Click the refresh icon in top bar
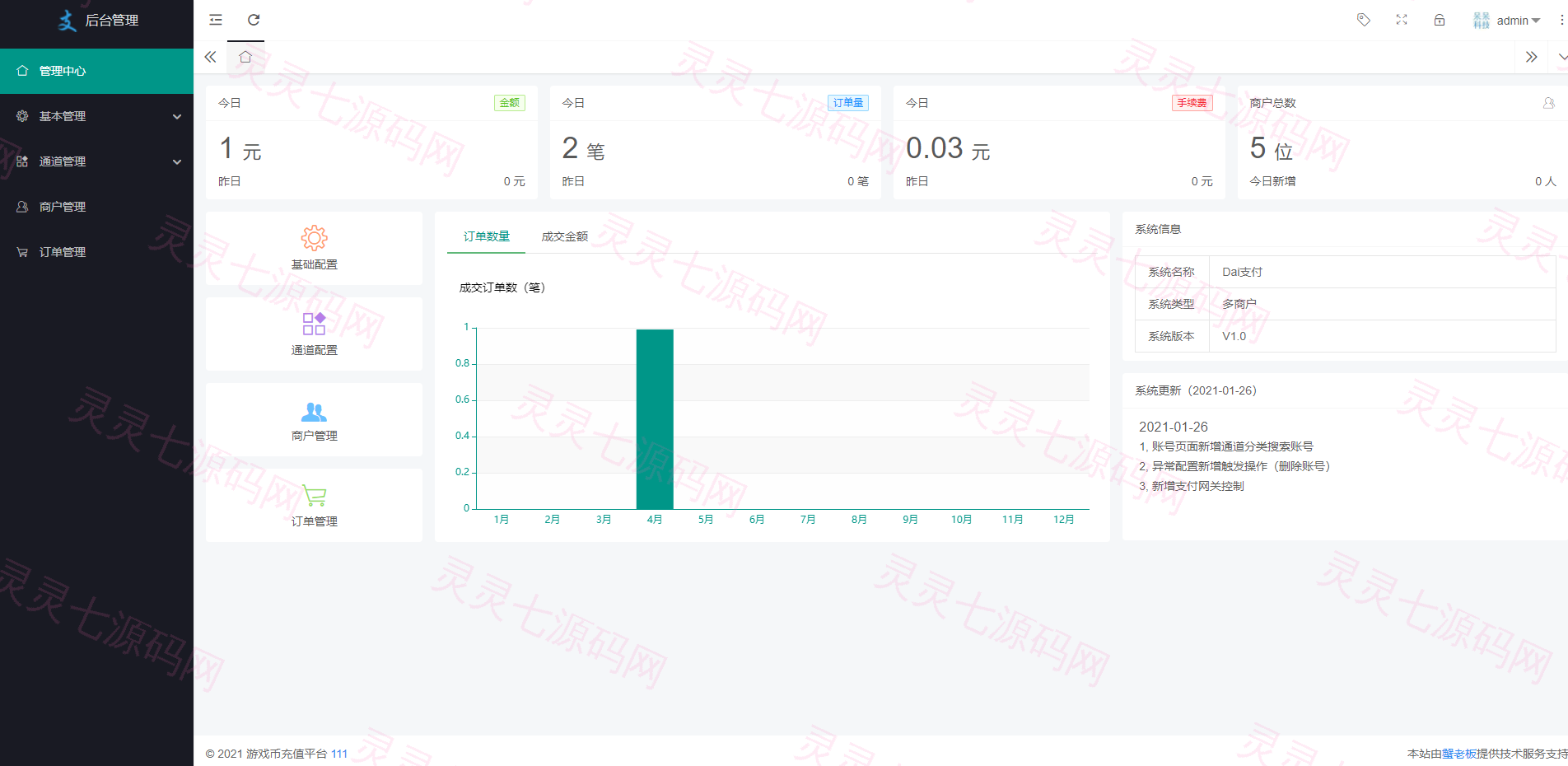Image resolution: width=1568 pixels, height=766 pixels. click(254, 20)
